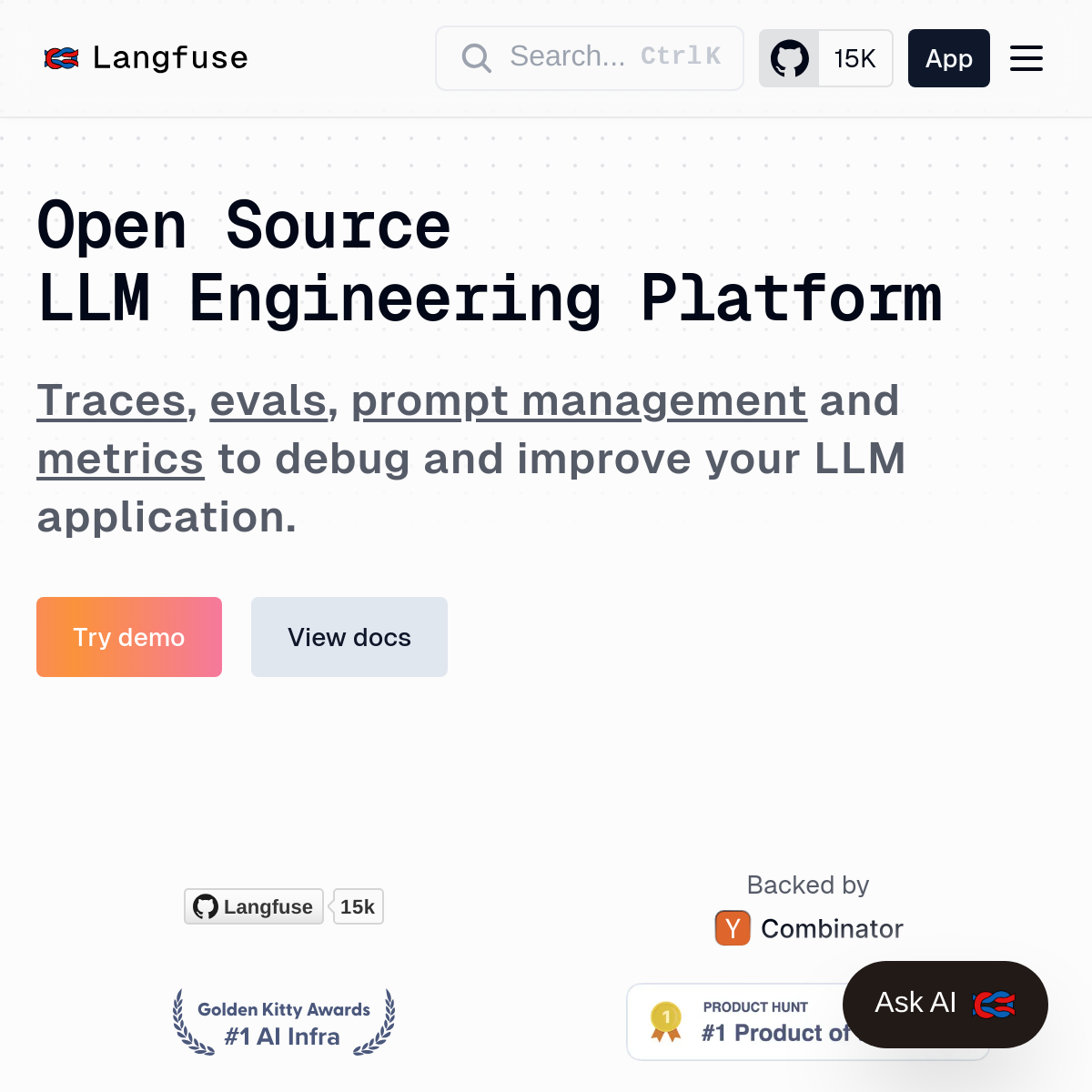
Task: Click the 15k stargazers count badge
Action: point(358,906)
